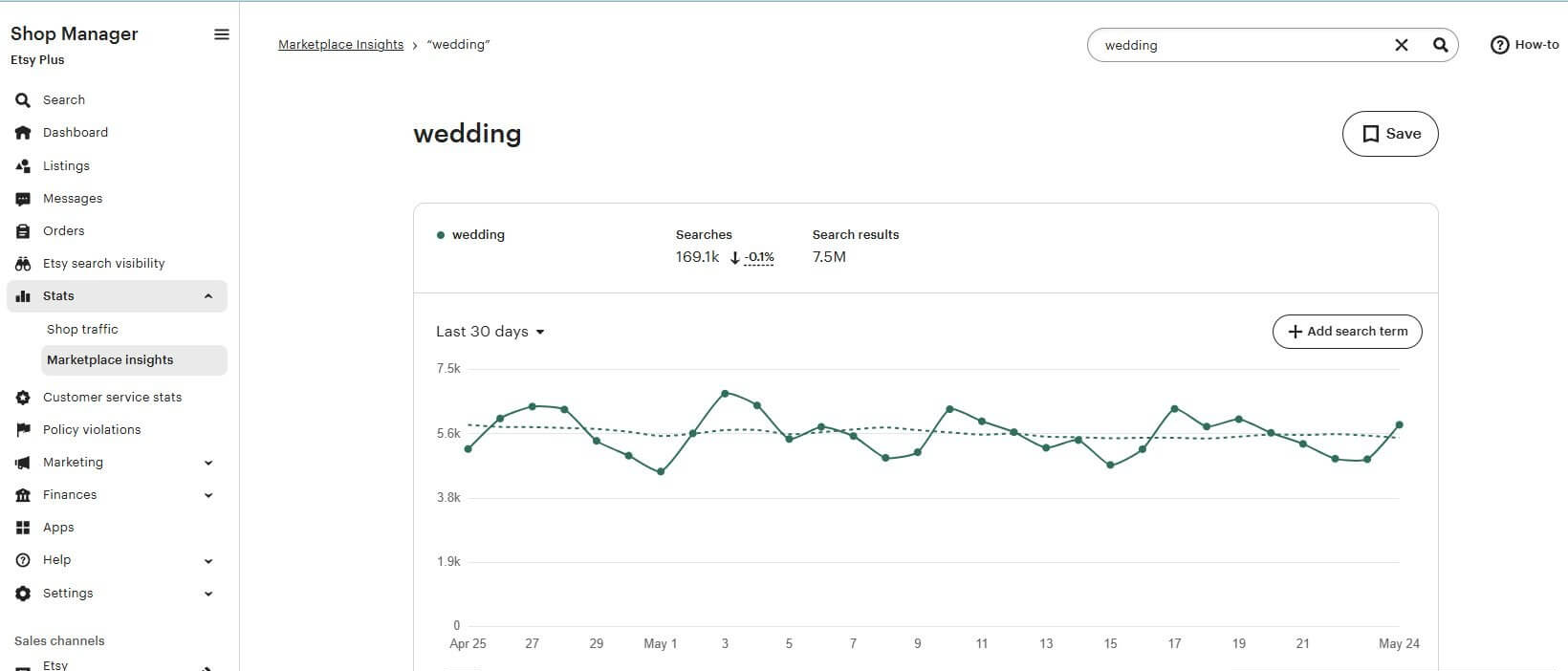The width and height of the screenshot is (1568, 671).
Task: Click the Apps grid icon
Action: [x=23, y=528]
